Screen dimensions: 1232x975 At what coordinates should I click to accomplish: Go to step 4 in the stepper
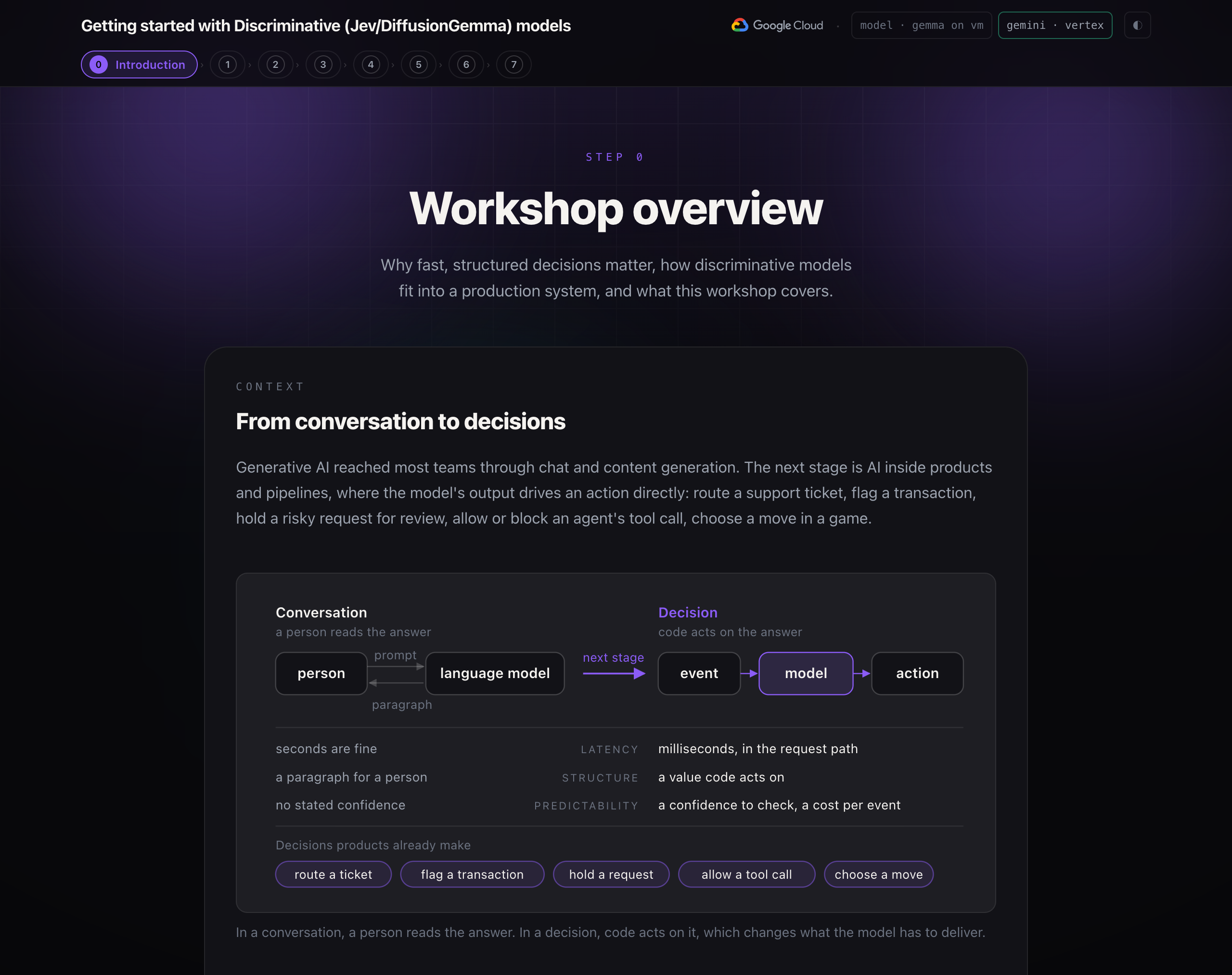tap(371, 64)
